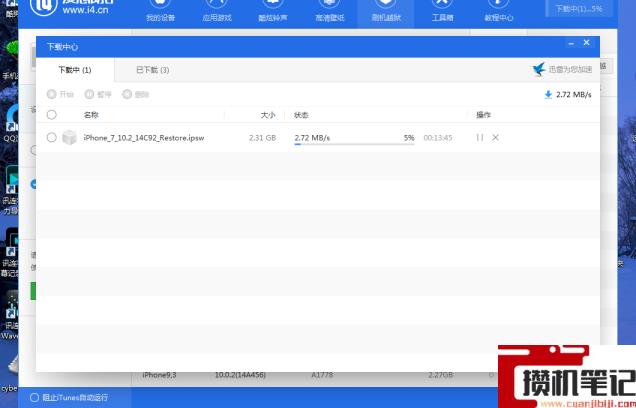Image resolution: width=636 pixels, height=408 pixels.
Task: Click file name iPhone_7_10.2_14C92_Restore.ipsw
Action: (144, 138)
